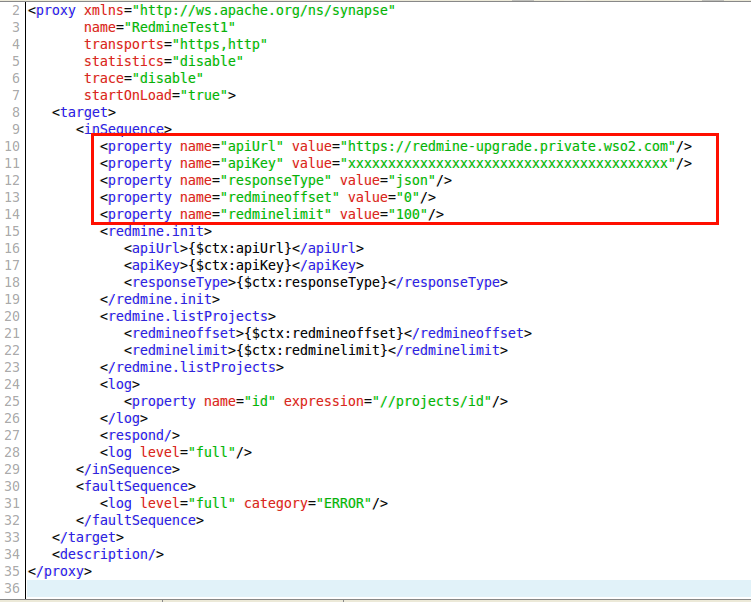This screenshot has width=751, height=602.
Task: Click the log level="full" tag on line 28
Action: point(176,452)
